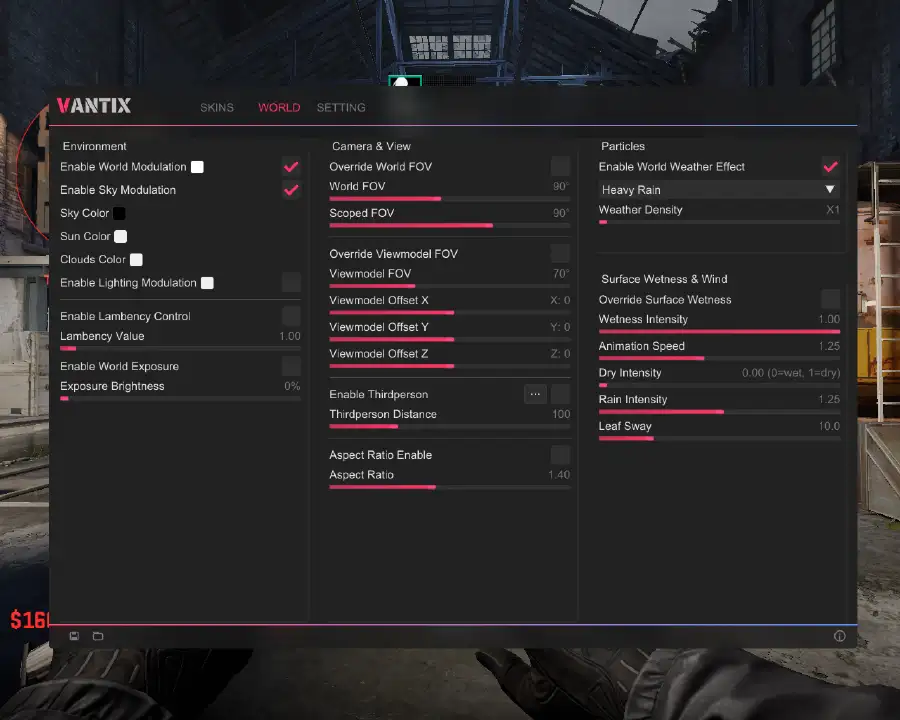Click the Particles section heading
900x720 pixels.
pos(623,146)
